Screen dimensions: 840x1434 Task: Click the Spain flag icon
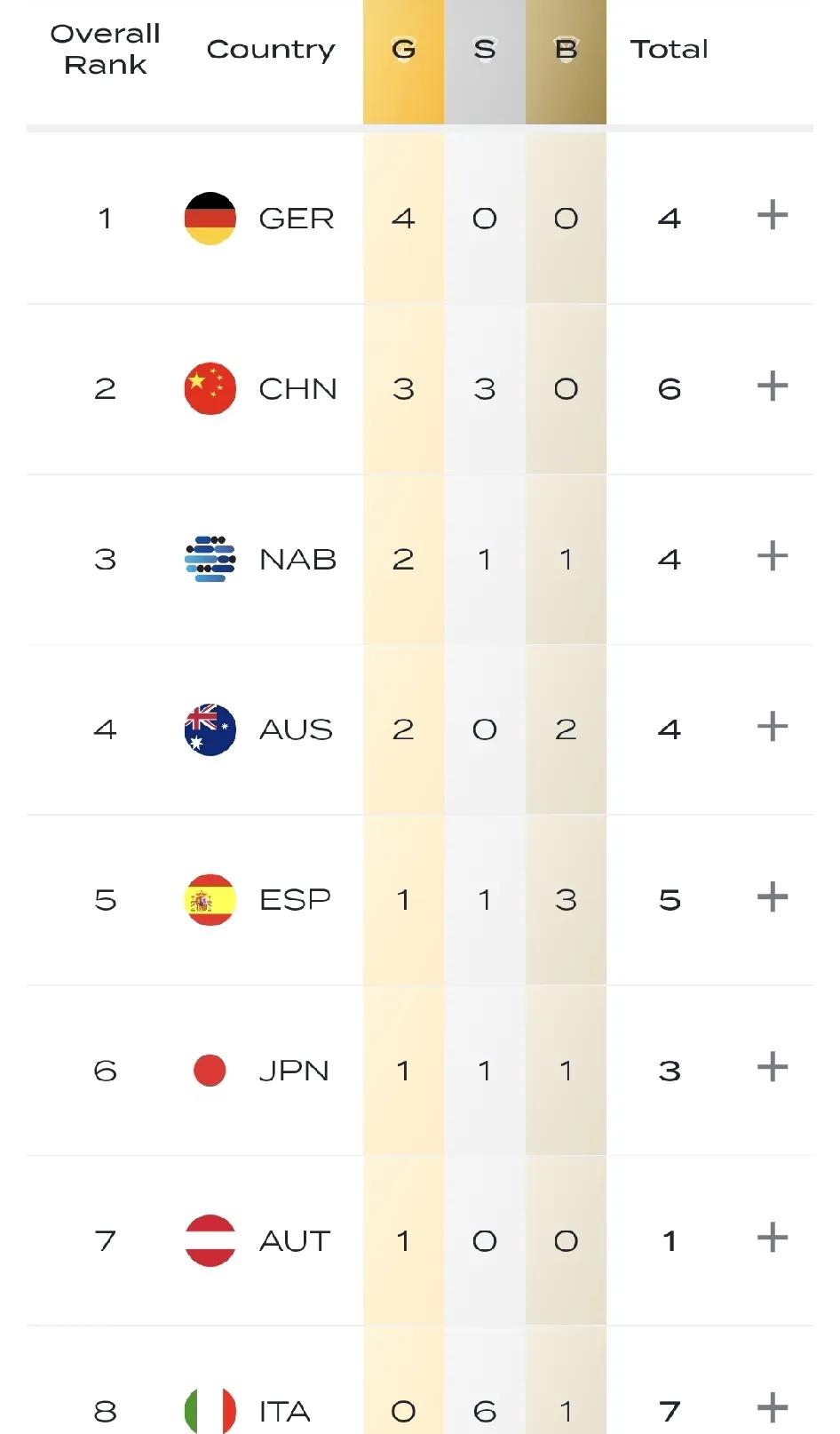(210, 899)
